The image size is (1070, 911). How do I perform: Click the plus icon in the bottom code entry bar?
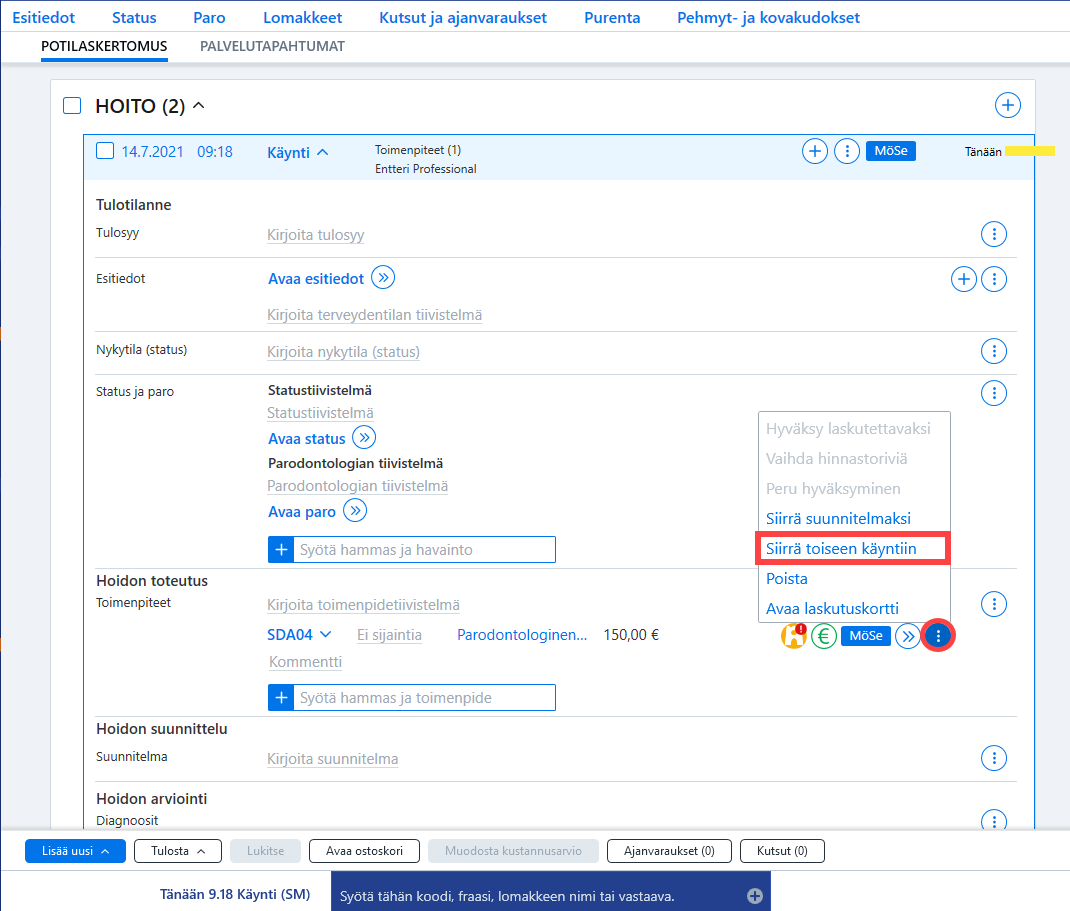coord(755,896)
